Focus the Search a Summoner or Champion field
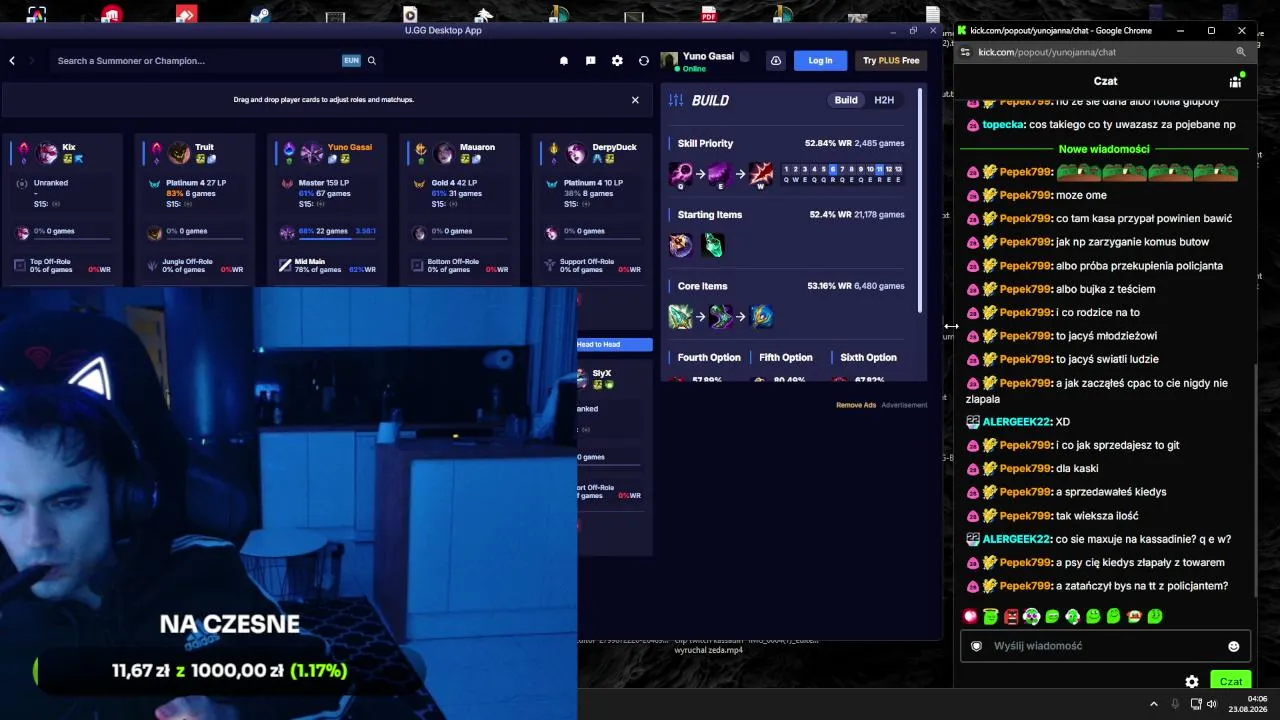This screenshot has width=1280, height=720. pyautogui.click(x=197, y=61)
